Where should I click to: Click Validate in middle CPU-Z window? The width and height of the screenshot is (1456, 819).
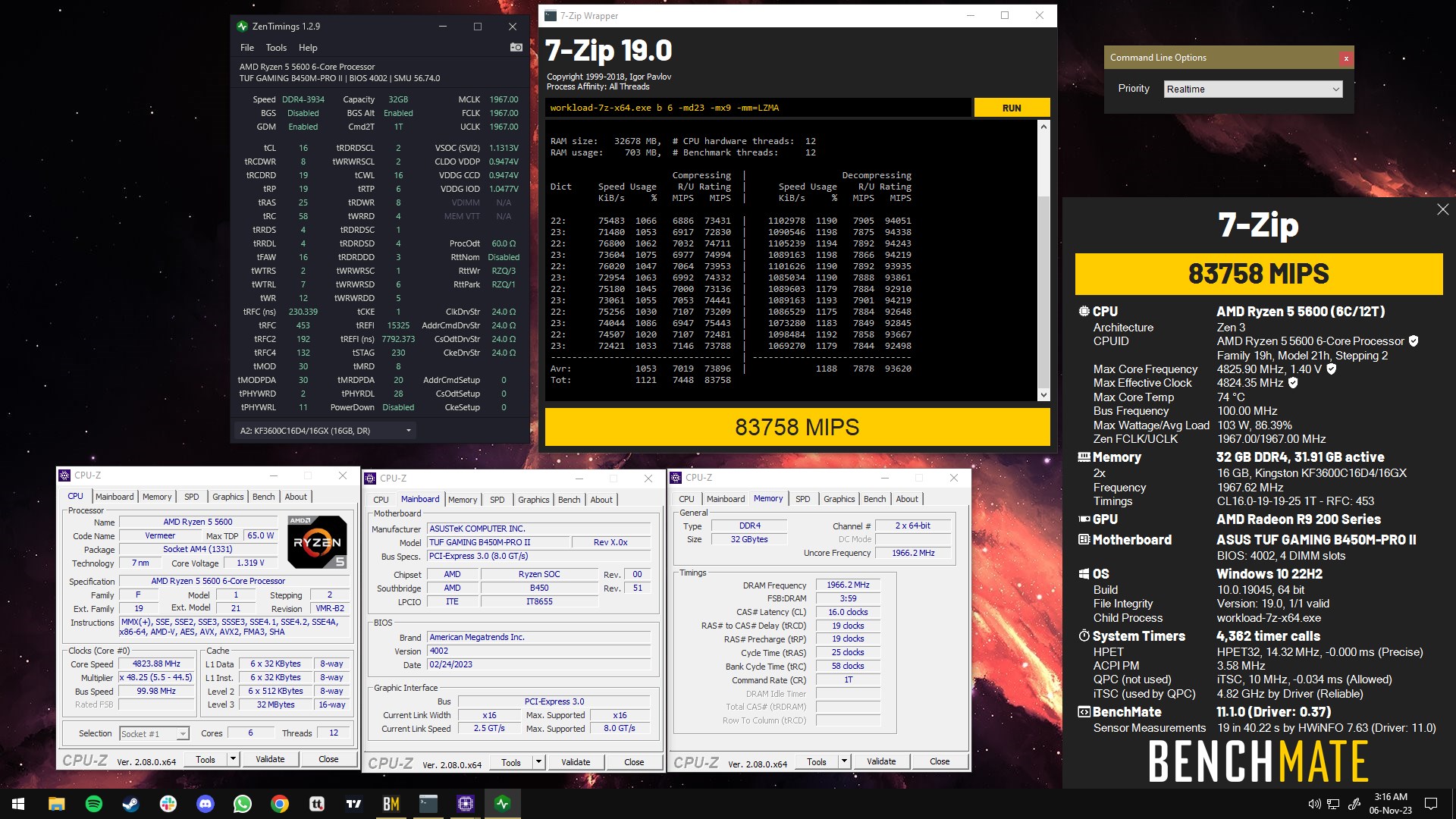(x=576, y=762)
